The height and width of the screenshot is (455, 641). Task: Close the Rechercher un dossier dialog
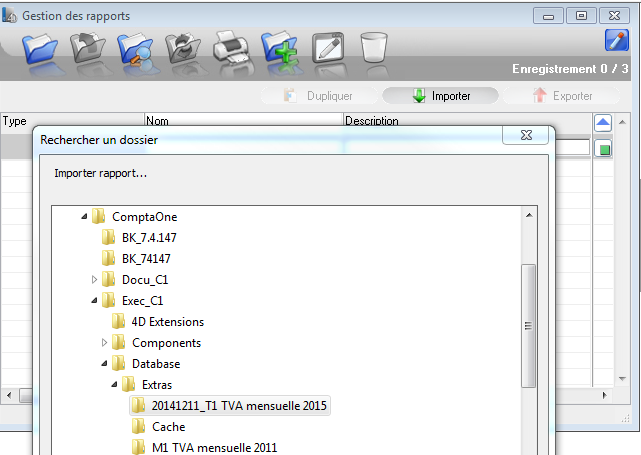click(526, 135)
